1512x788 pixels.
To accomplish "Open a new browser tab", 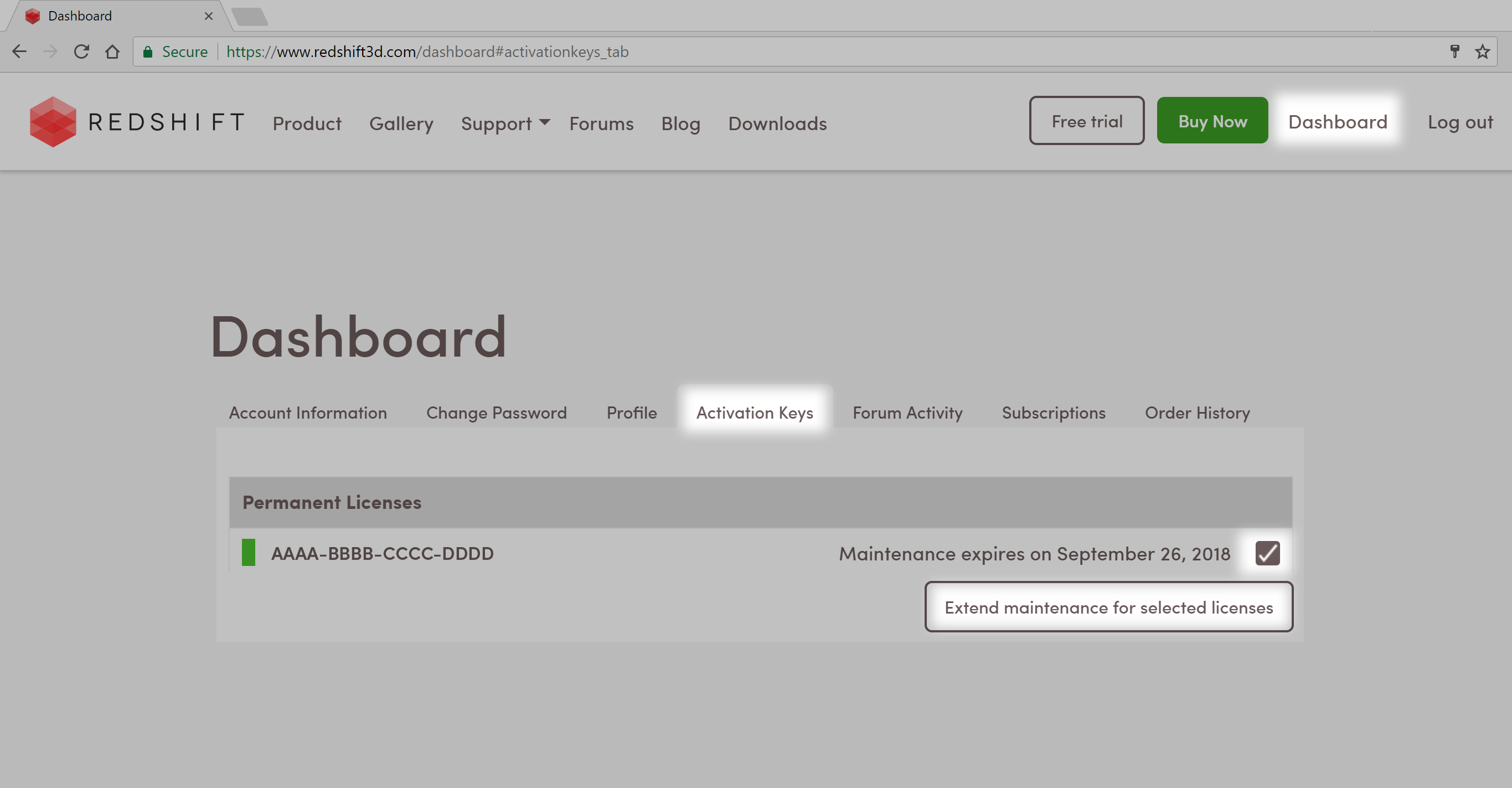I will (250, 17).
